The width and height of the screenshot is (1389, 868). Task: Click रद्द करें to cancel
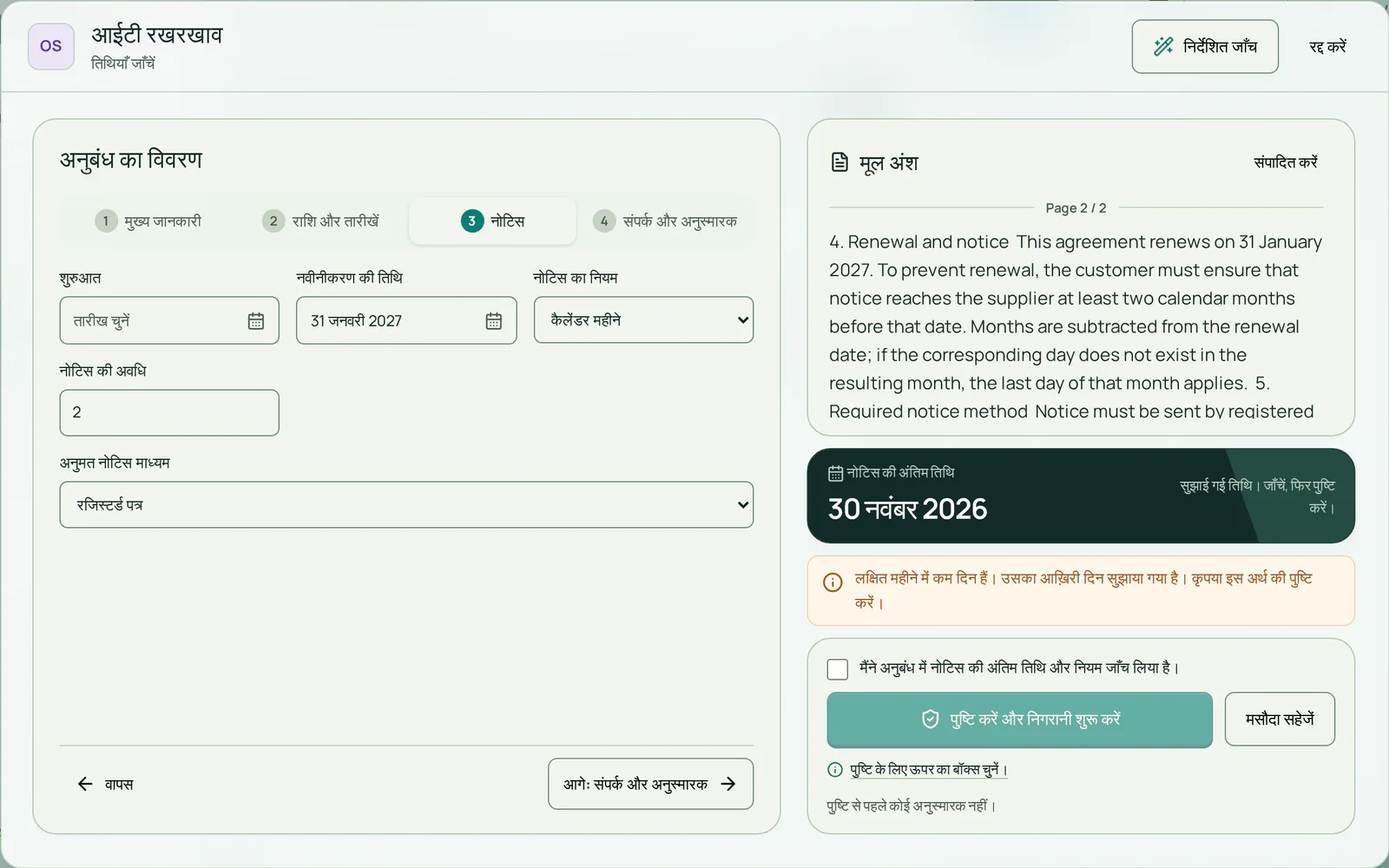click(1327, 47)
